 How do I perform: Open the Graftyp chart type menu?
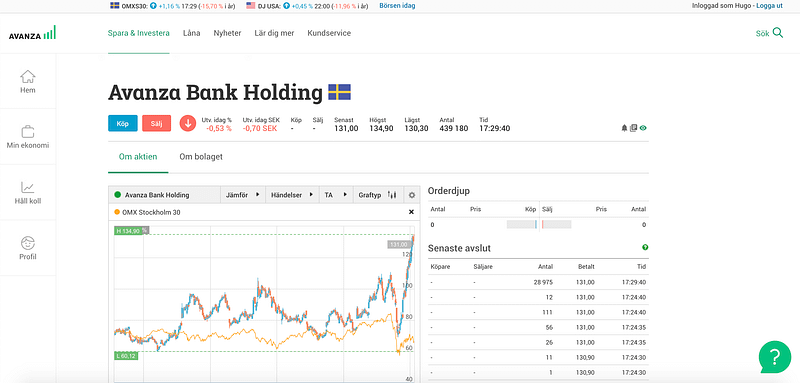[378, 195]
